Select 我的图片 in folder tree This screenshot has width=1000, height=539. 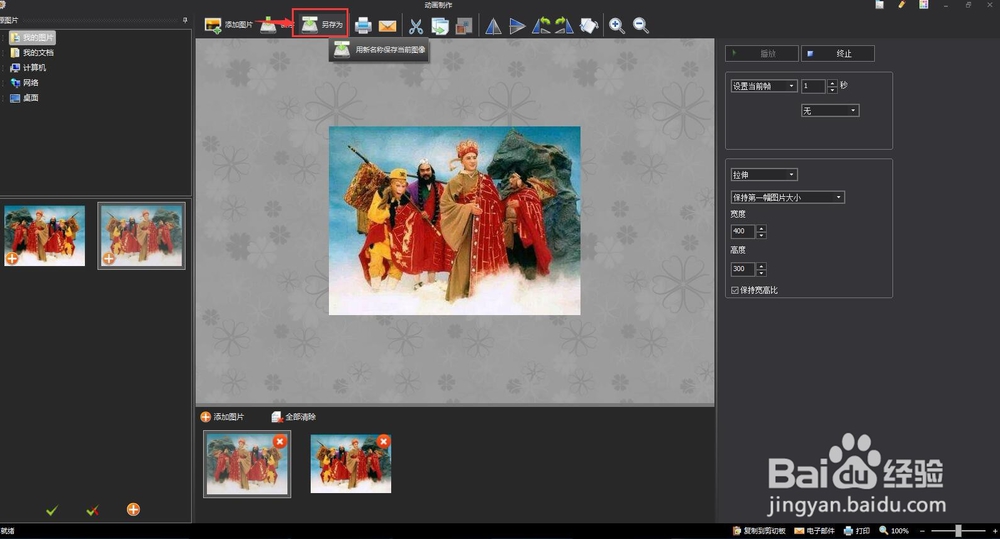pos(33,38)
